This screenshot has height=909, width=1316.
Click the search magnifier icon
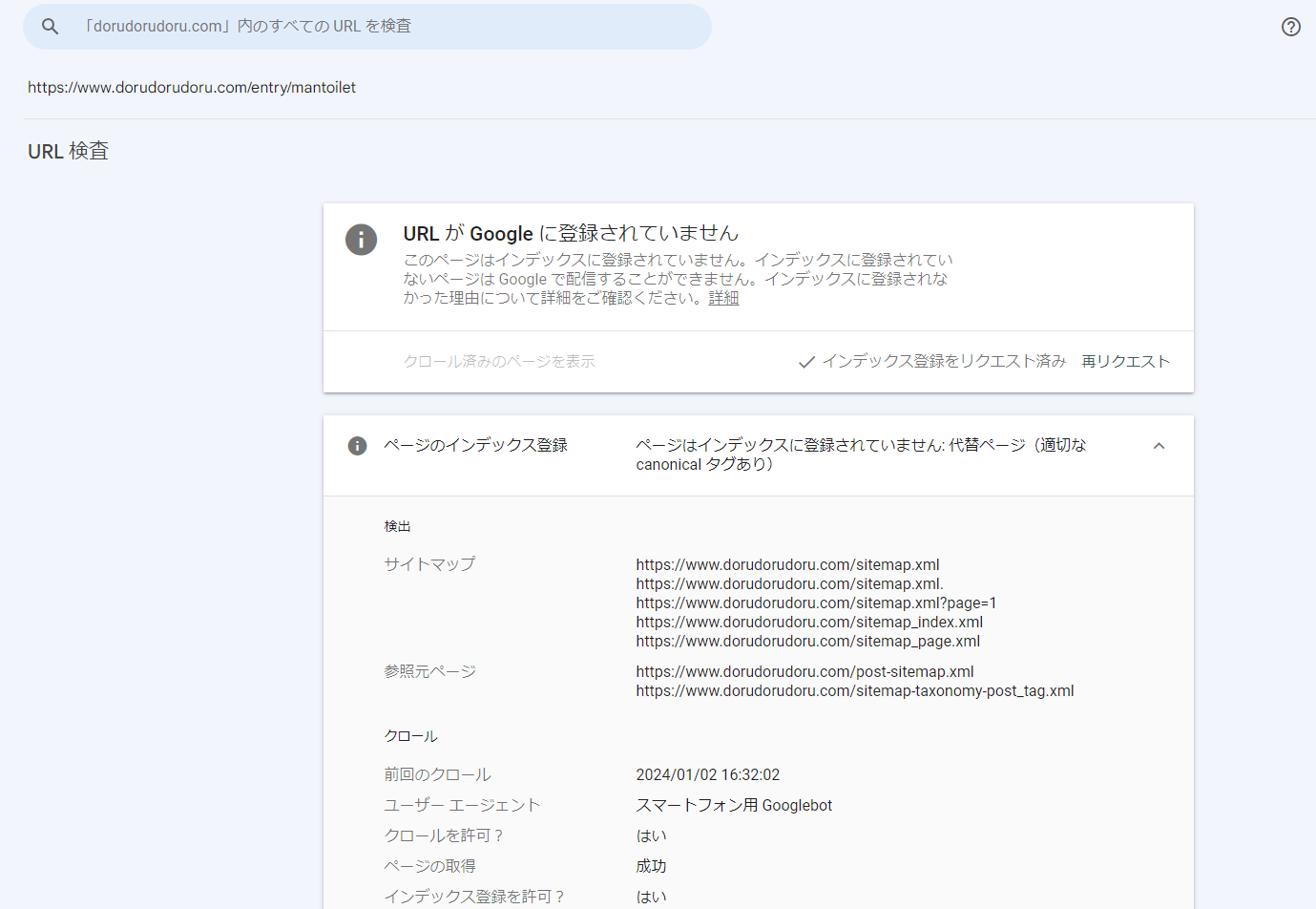pyautogui.click(x=51, y=27)
